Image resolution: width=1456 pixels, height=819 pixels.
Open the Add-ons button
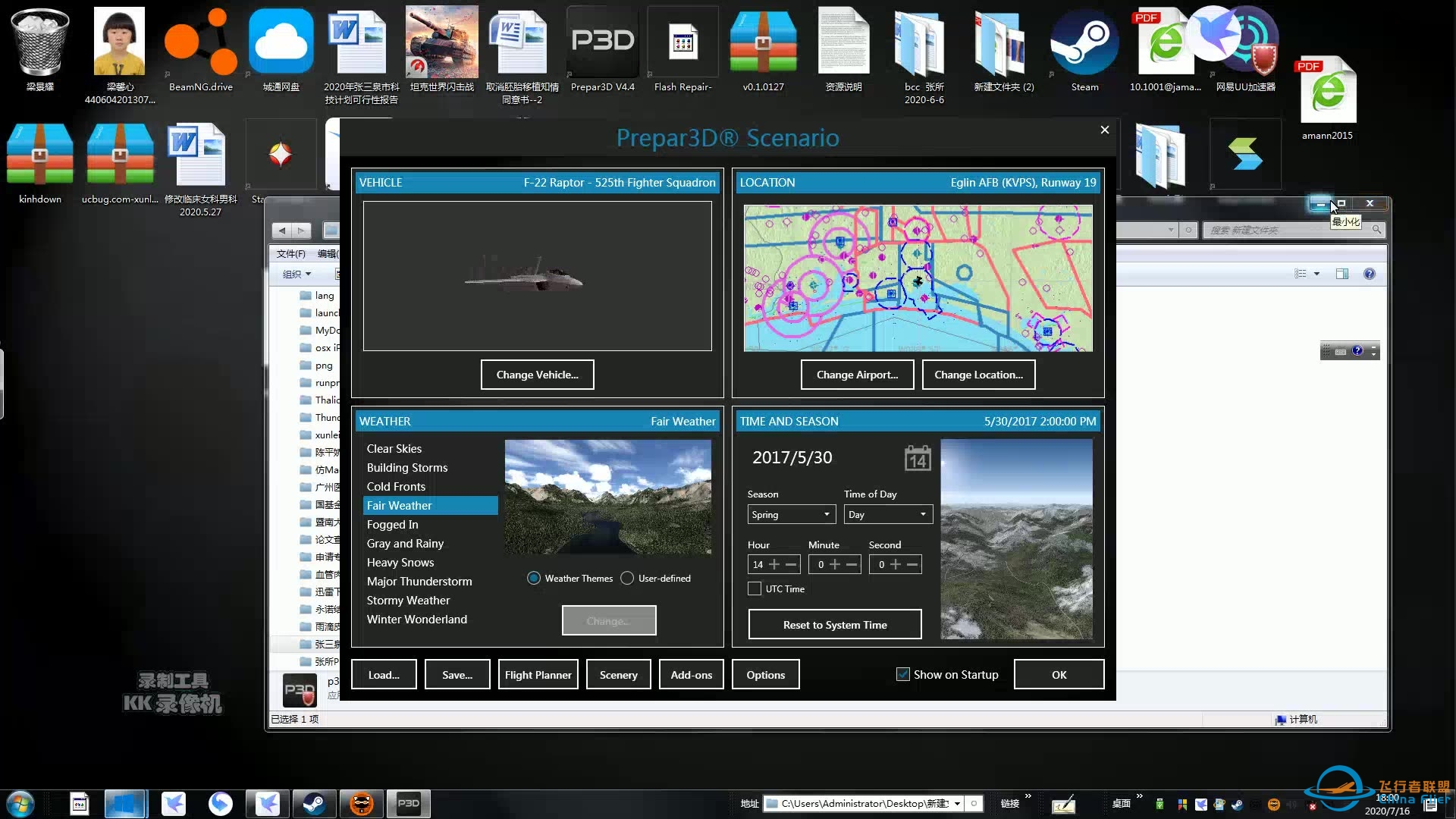(692, 674)
